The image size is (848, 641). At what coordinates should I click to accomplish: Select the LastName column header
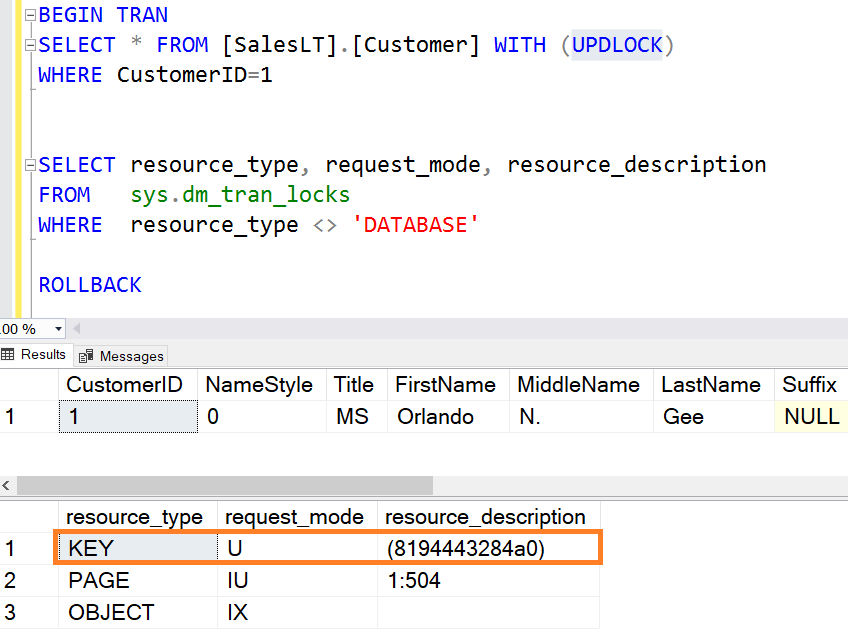[x=714, y=385]
